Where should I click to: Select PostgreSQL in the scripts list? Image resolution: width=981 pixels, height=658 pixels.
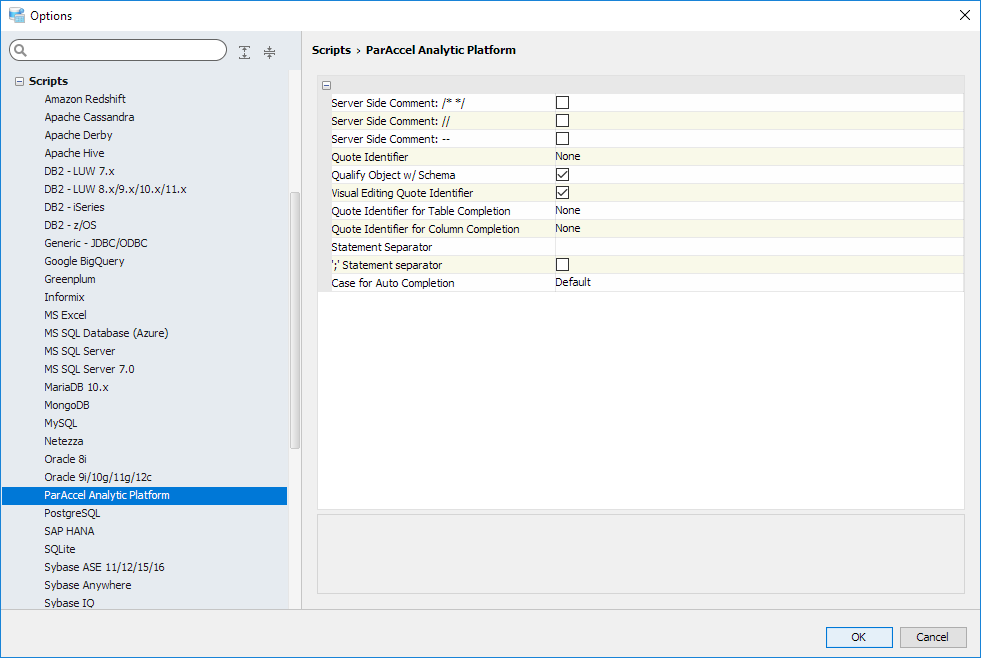coord(72,513)
